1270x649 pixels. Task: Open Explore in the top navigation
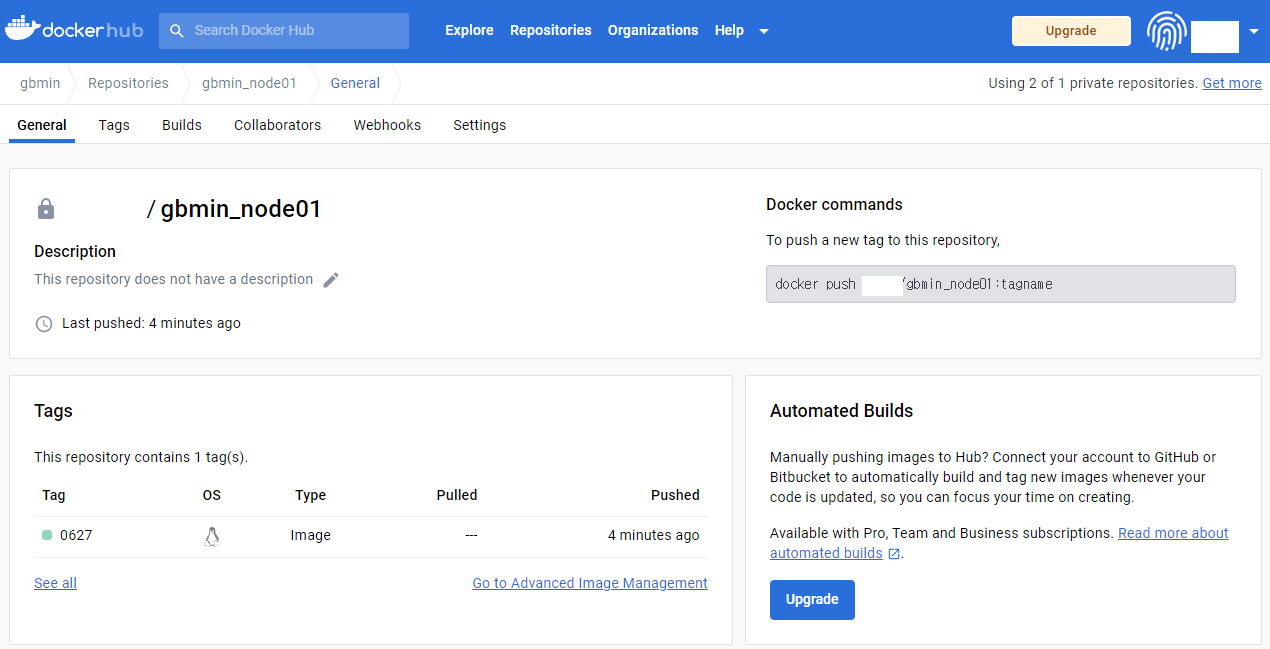pyautogui.click(x=469, y=30)
